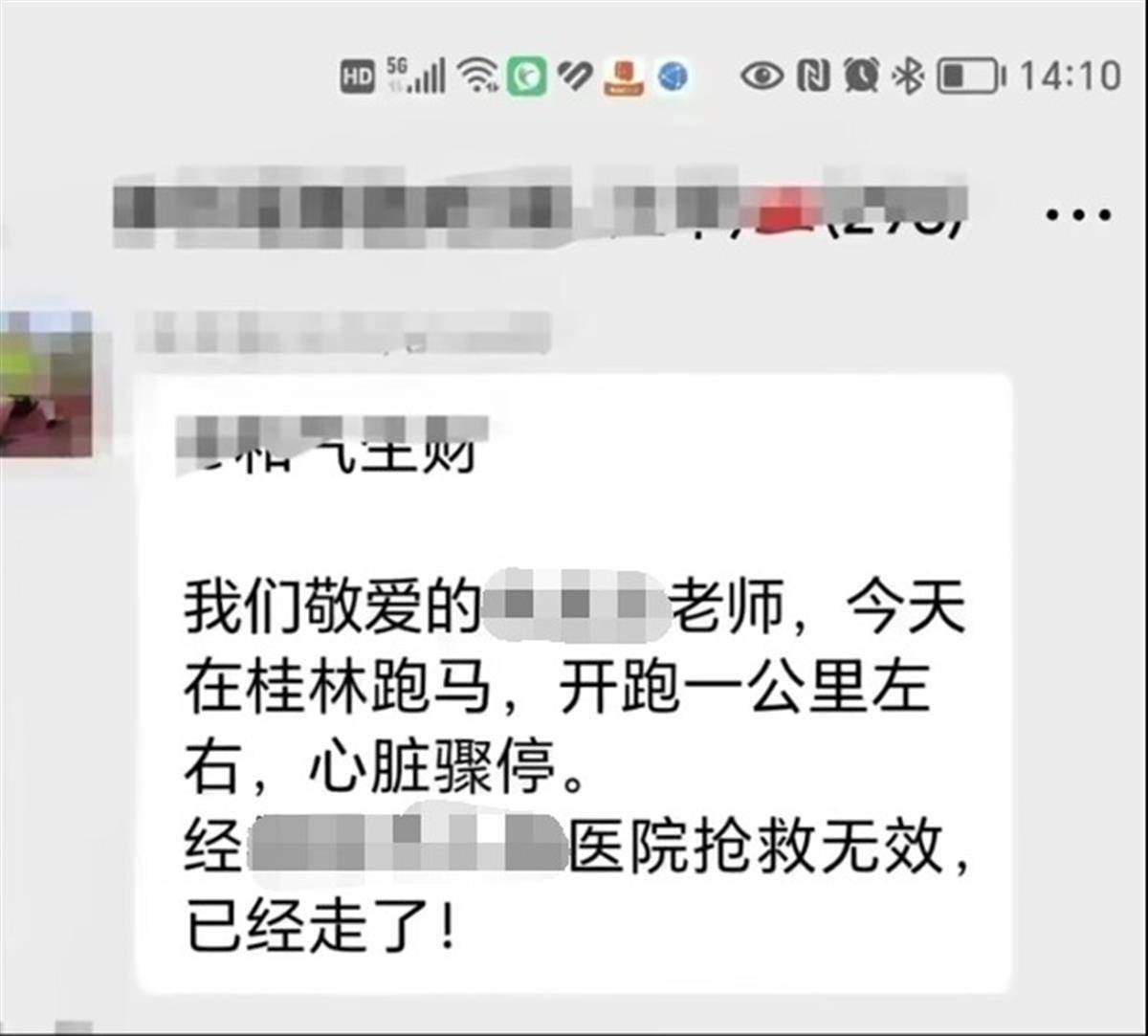Image resolution: width=1148 pixels, height=1036 pixels.
Task: Tap the pixelated teacher name before 老师
Action: pos(574,606)
